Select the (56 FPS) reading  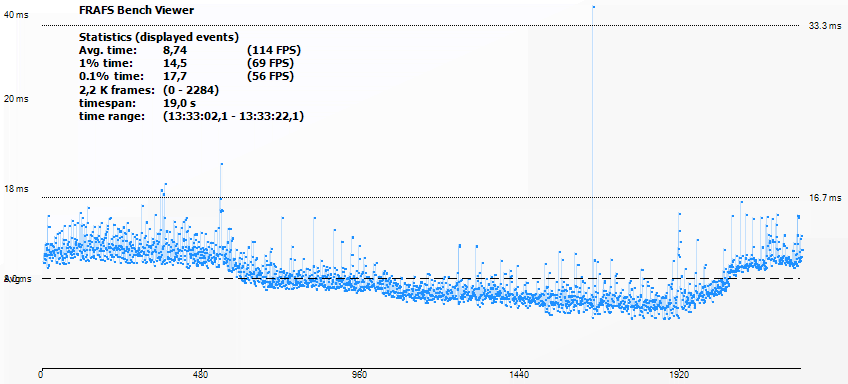(270, 76)
